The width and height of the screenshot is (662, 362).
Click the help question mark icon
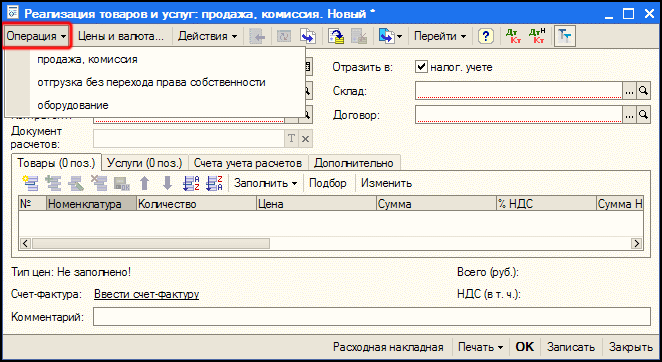click(x=486, y=36)
